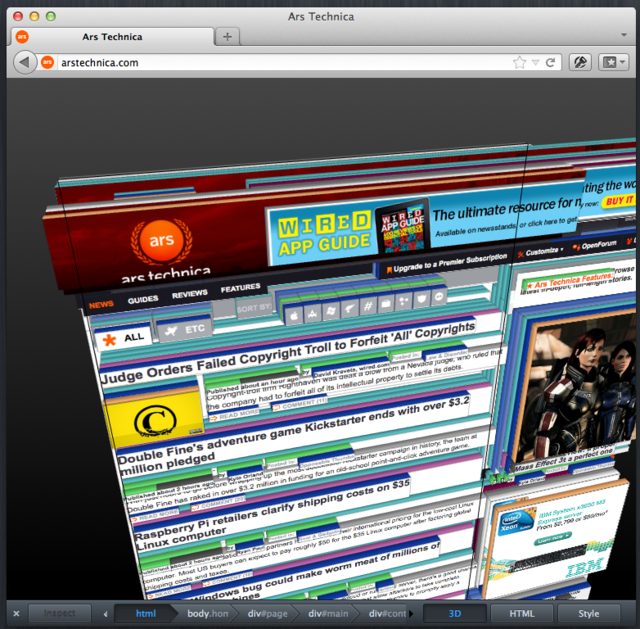640x629 pixels.
Task: Filter by the Windows logo icon
Action: click(331, 311)
